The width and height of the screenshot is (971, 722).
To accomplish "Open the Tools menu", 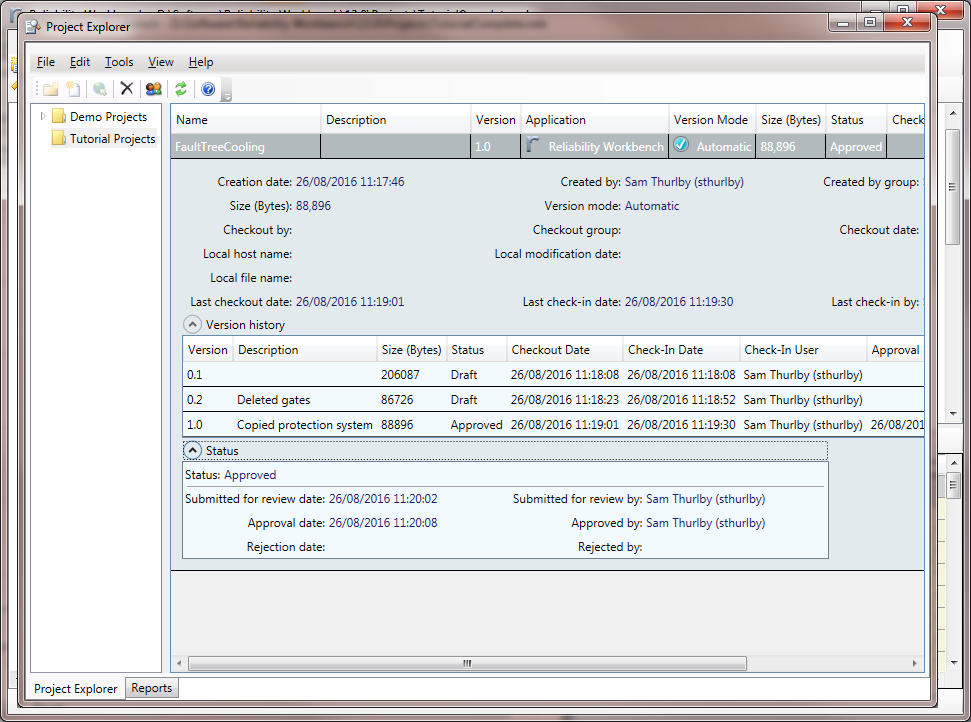I will point(119,62).
